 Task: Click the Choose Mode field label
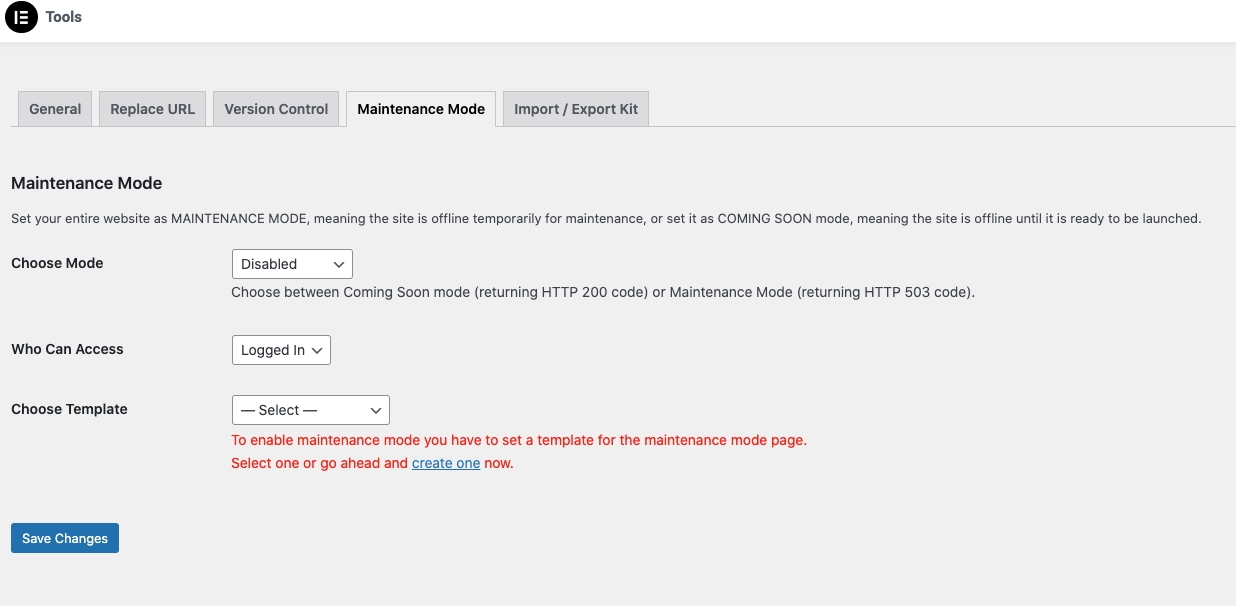[57, 263]
